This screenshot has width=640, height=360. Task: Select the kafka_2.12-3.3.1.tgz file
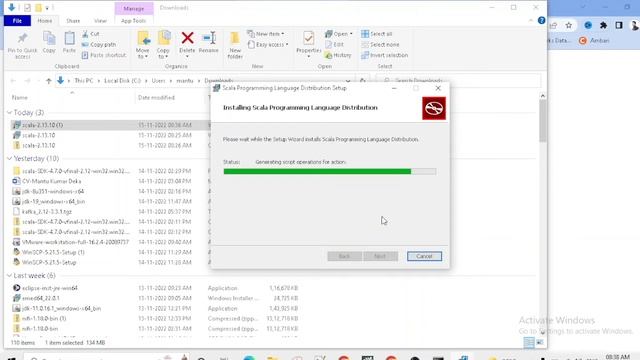click(47, 211)
